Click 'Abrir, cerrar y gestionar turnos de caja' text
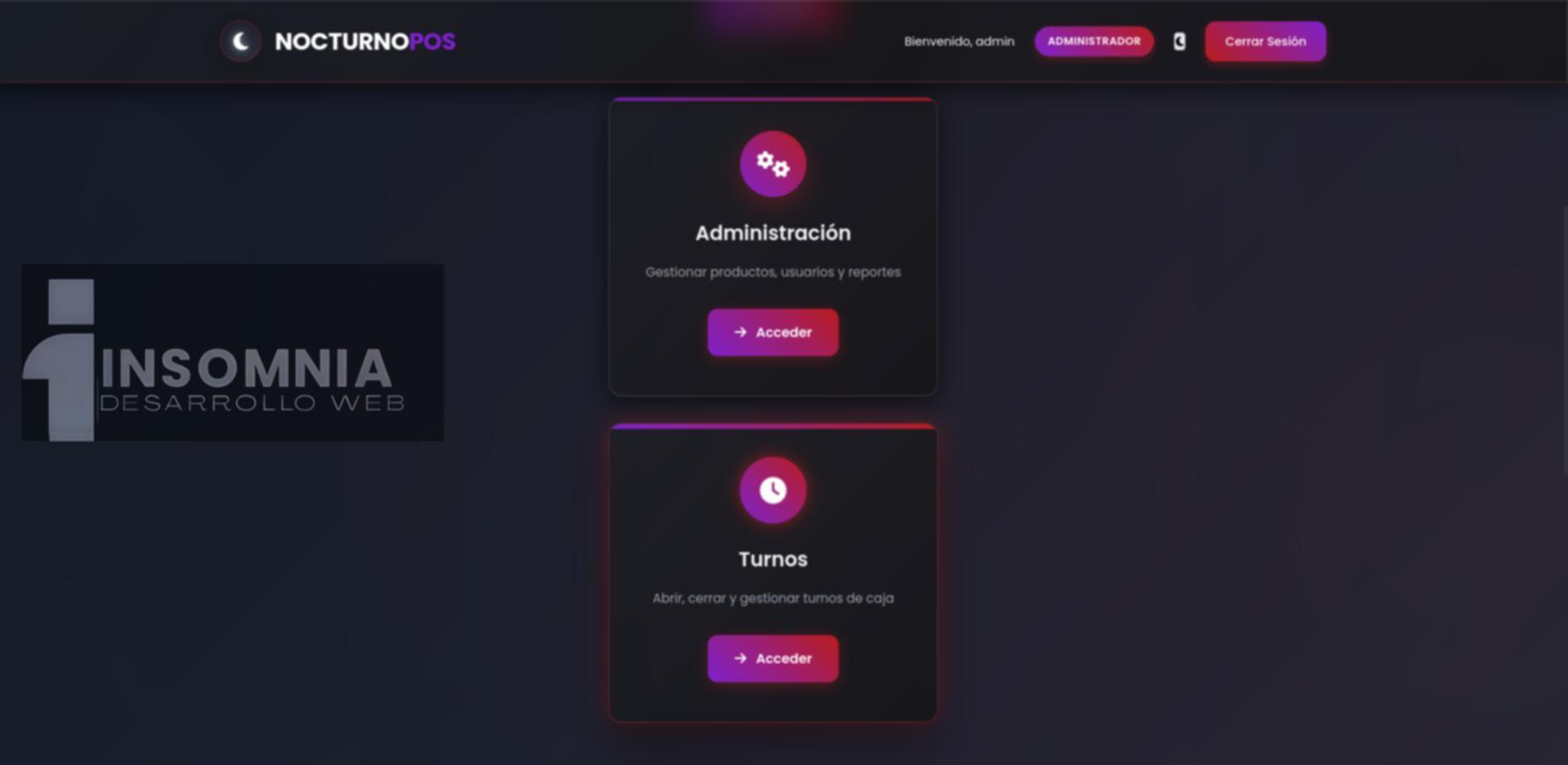Image resolution: width=1568 pixels, height=765 pixels. [x=772, y=598]
